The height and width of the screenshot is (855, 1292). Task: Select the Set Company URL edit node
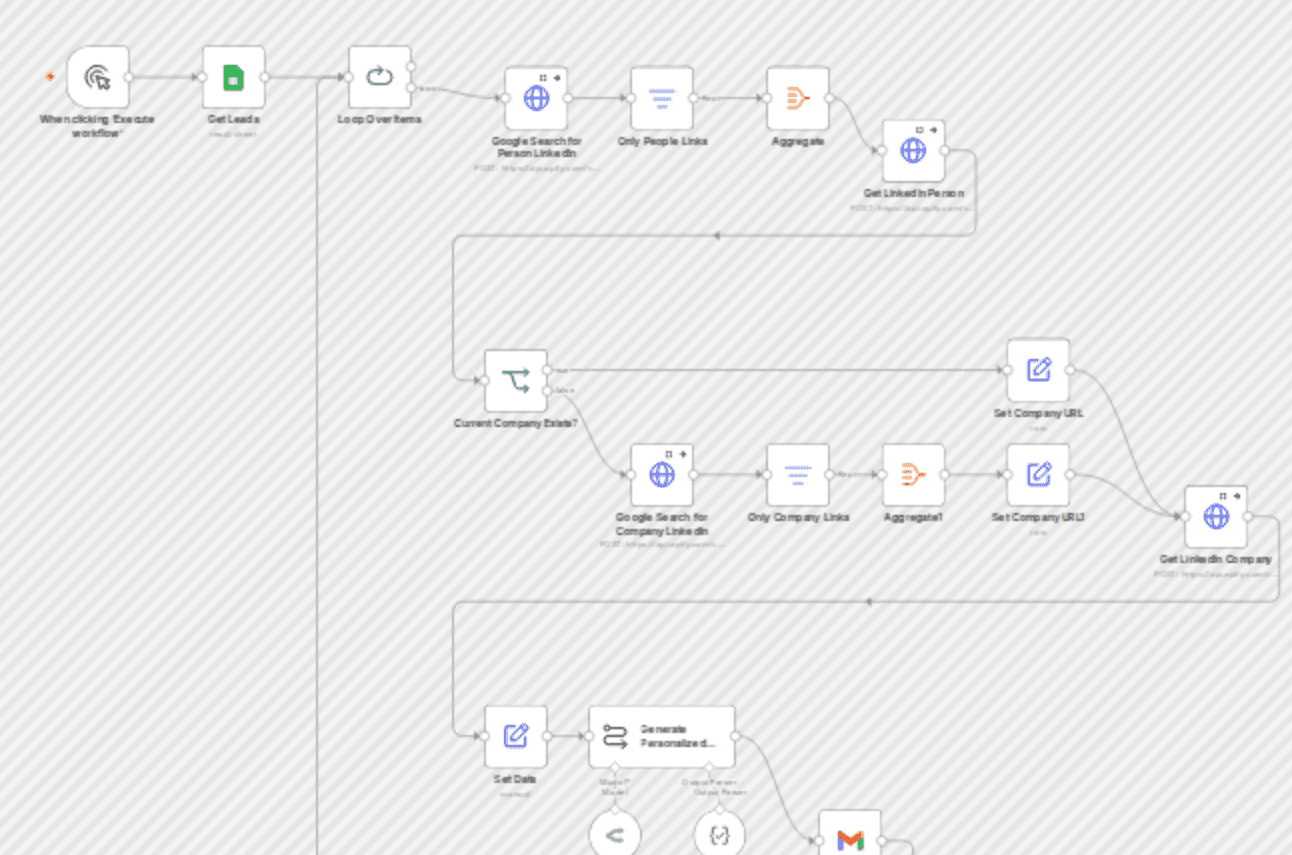click(1038, 370)
